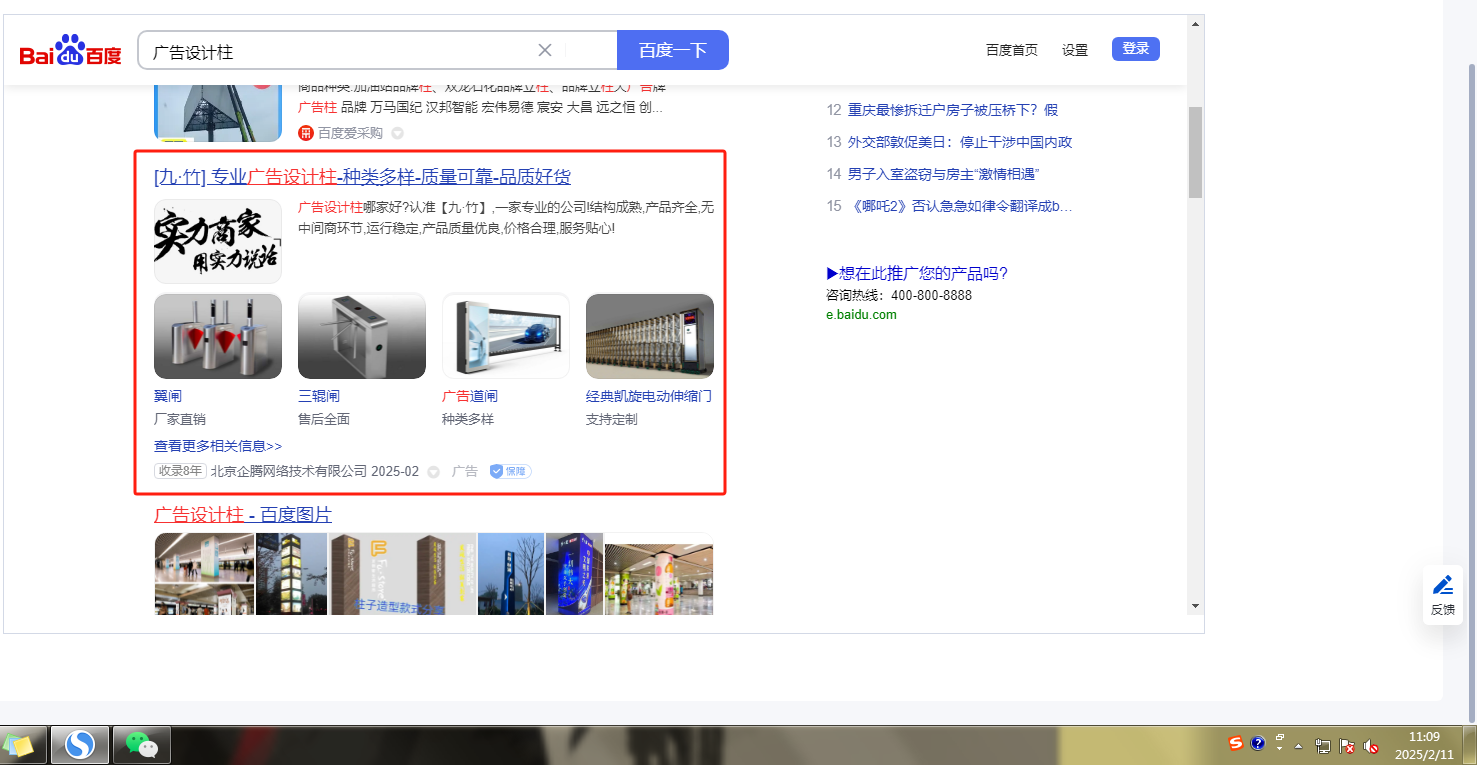
Task: Open hot search item 外交部敦促美日
Action: pos(960,142)
